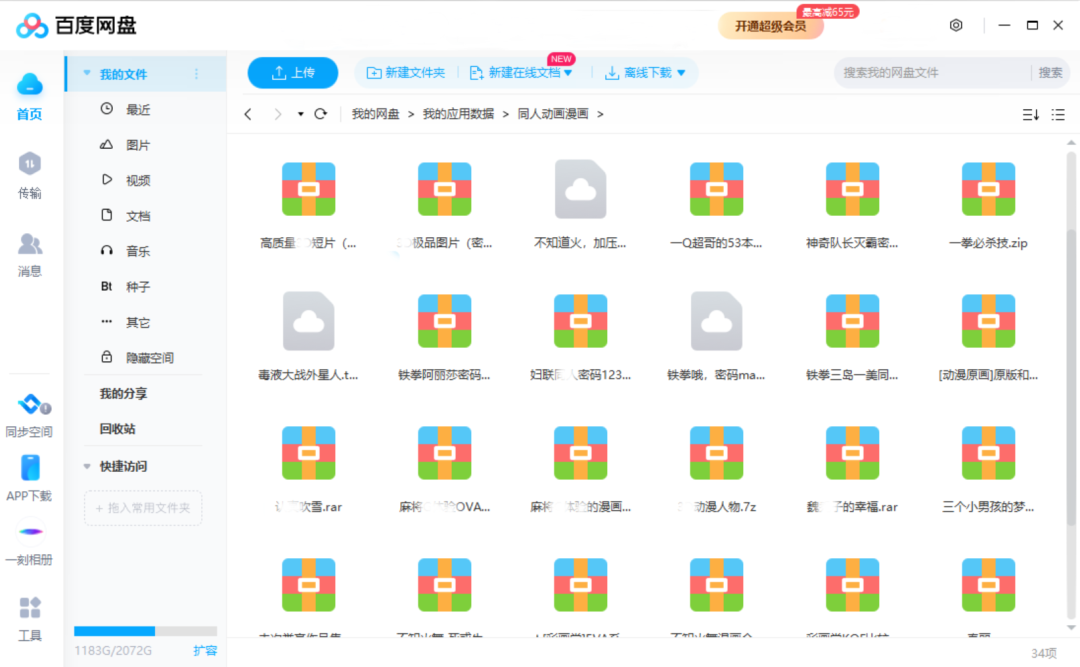Focus the 搜索我的网盘文件 search field
1080x667 pixels.
click(x=933, y=73)
